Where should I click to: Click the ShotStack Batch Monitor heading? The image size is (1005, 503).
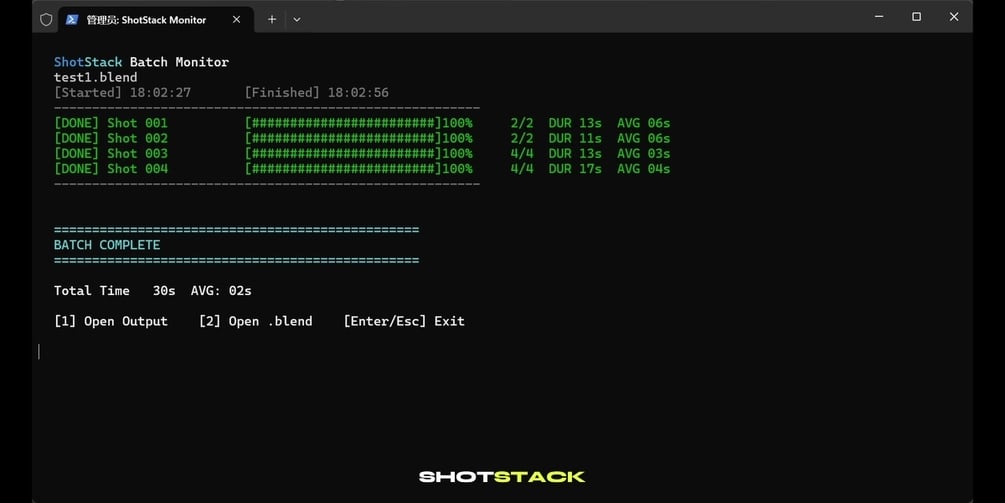pyautogui.click(x=141, y=62)
